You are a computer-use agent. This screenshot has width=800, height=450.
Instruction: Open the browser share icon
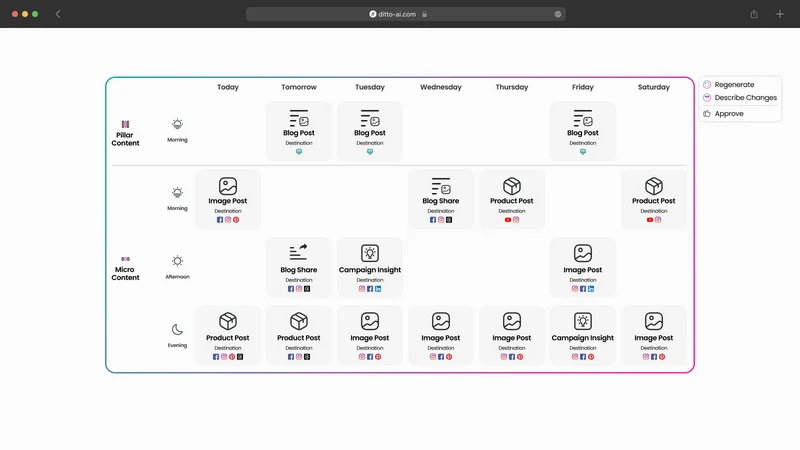[x=754, y=14]
